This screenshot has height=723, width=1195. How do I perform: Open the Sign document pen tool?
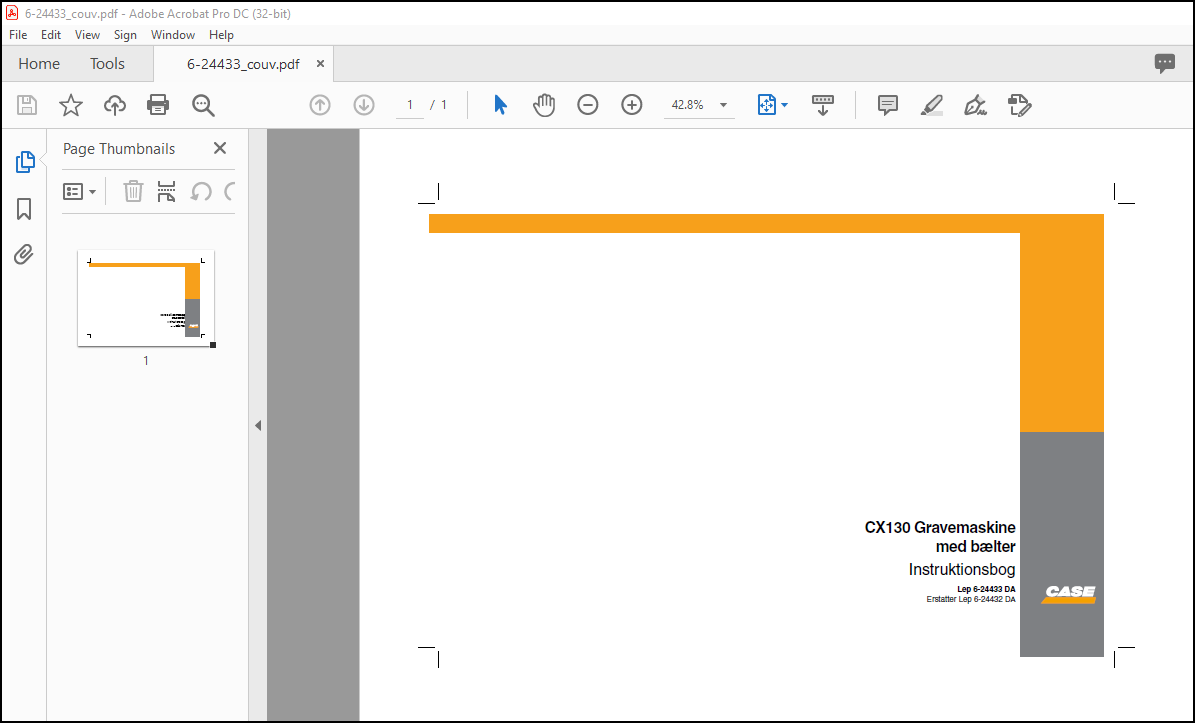[x=976, y=105]
